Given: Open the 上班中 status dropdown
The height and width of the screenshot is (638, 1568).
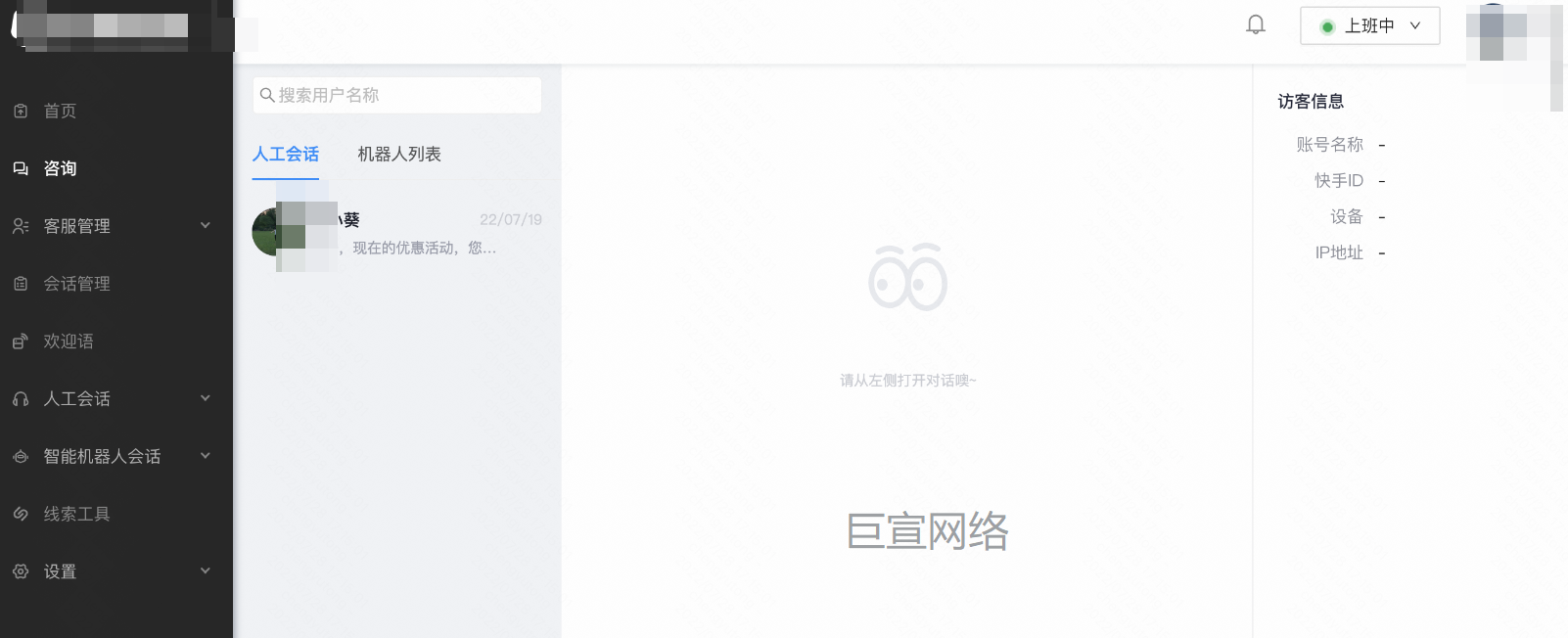Looking at the screenshot, I should [x=1369, y=25].
